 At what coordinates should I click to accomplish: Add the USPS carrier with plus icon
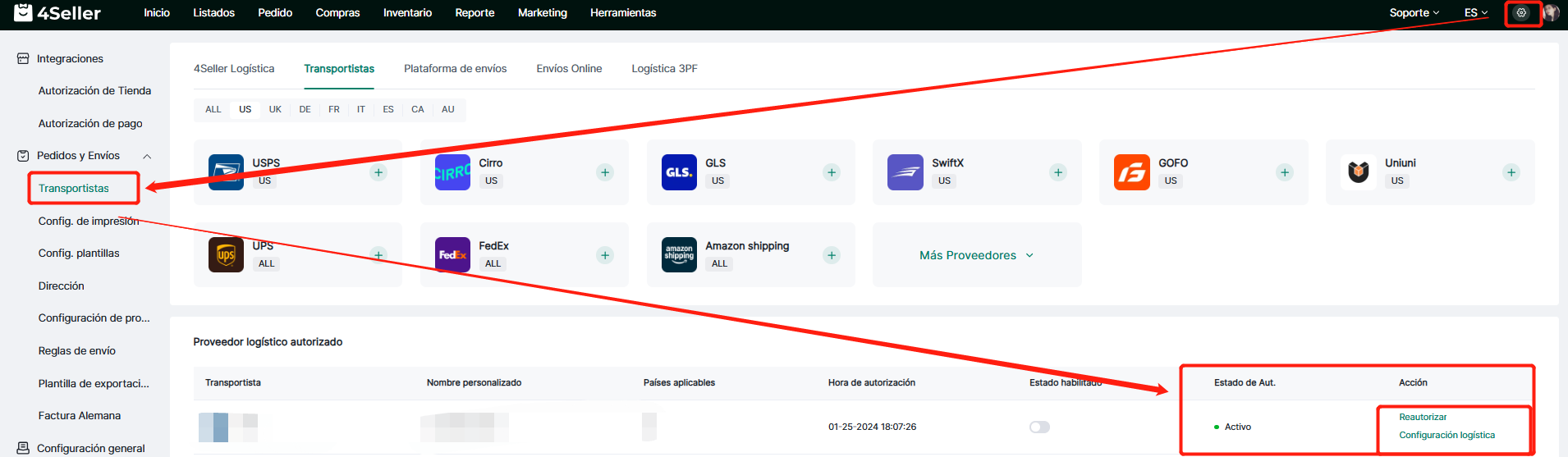coord(378,172)
